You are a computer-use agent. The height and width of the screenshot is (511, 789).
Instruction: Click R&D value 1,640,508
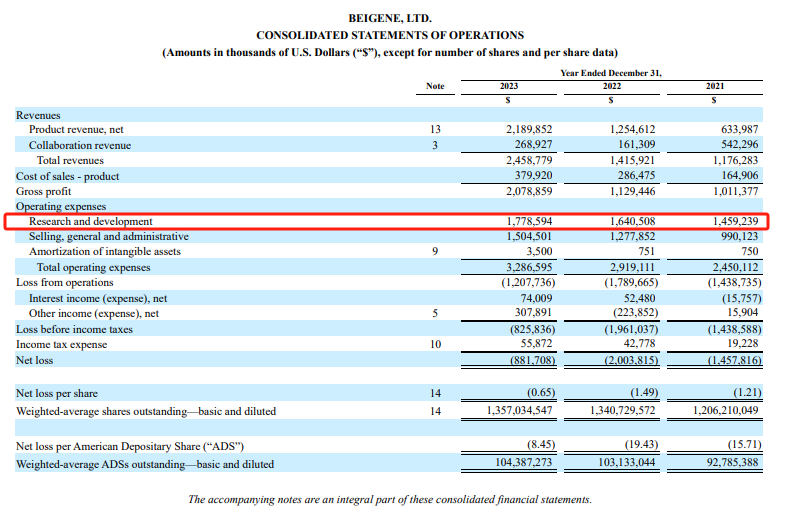tap(633, 221)
